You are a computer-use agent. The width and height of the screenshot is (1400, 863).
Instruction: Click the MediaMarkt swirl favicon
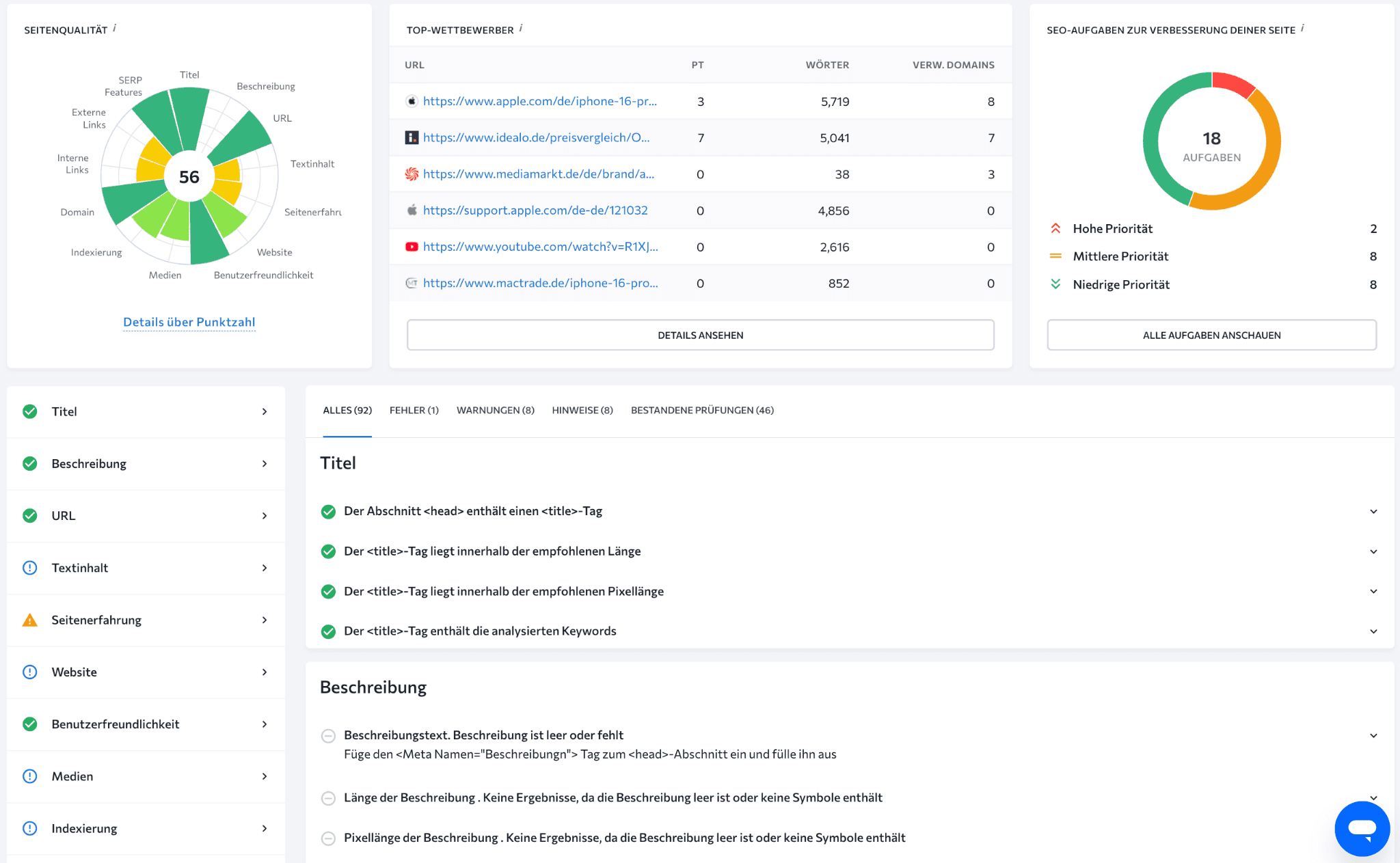point(412,174)
